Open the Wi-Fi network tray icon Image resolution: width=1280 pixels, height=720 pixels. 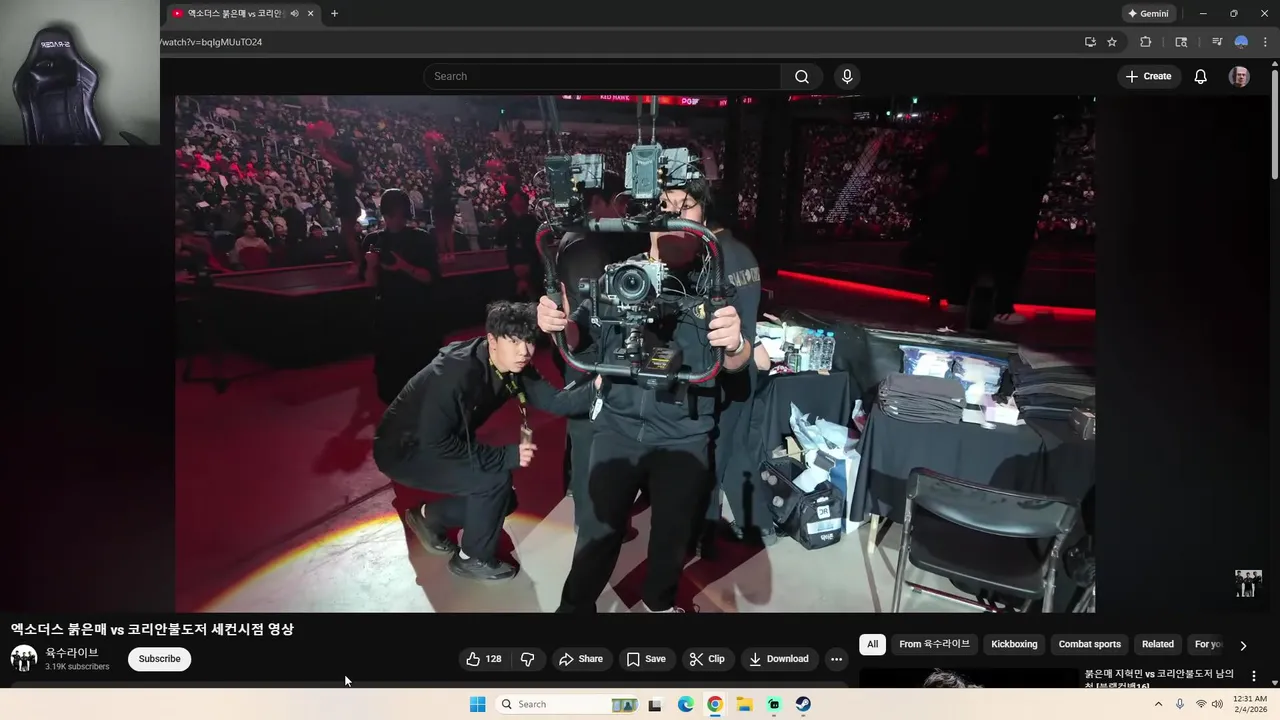tap(1201, 704)
